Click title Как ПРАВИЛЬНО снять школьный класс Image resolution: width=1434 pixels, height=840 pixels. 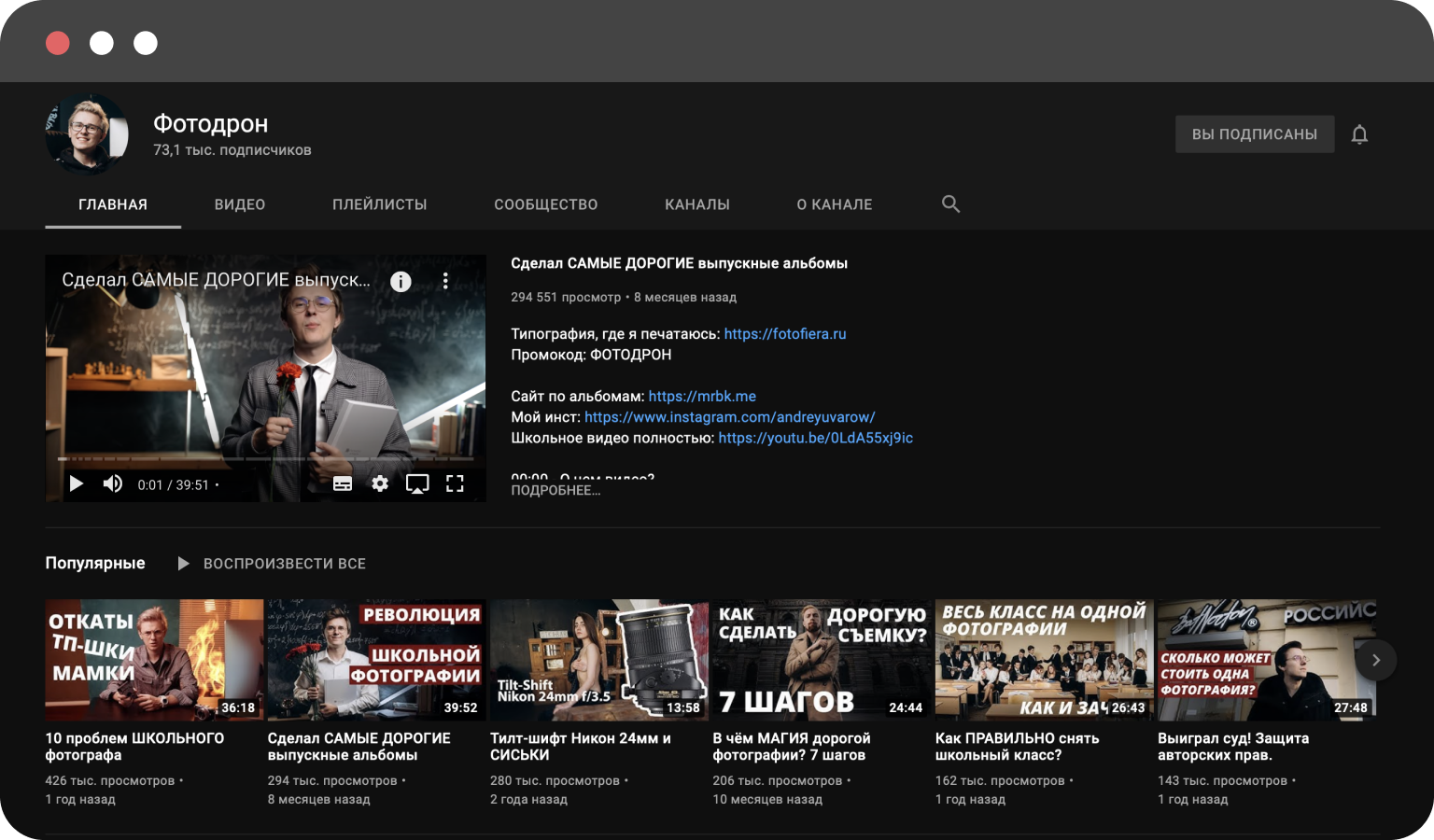[x=1018, y=747]
